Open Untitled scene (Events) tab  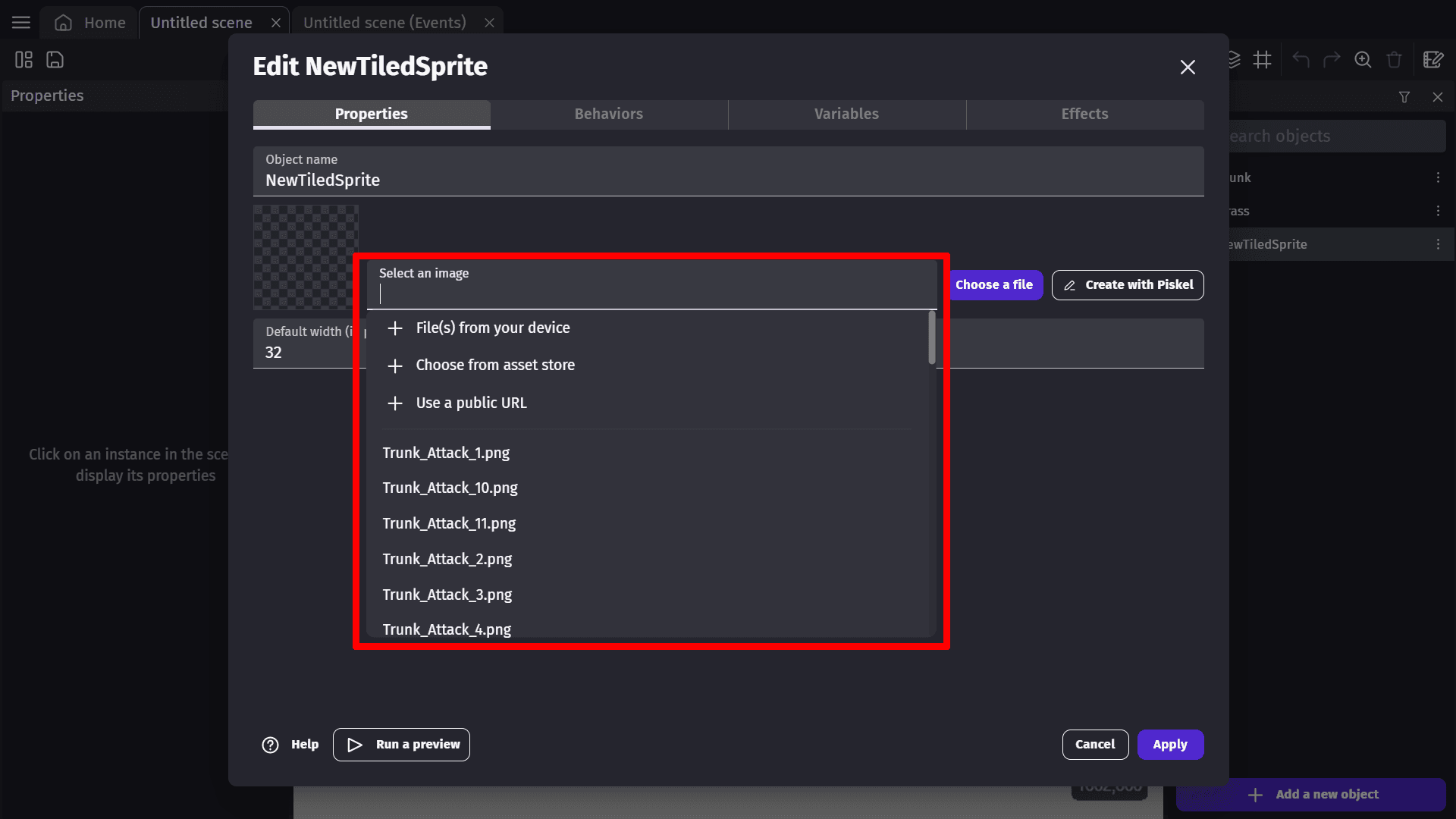[x=384, y=23]
